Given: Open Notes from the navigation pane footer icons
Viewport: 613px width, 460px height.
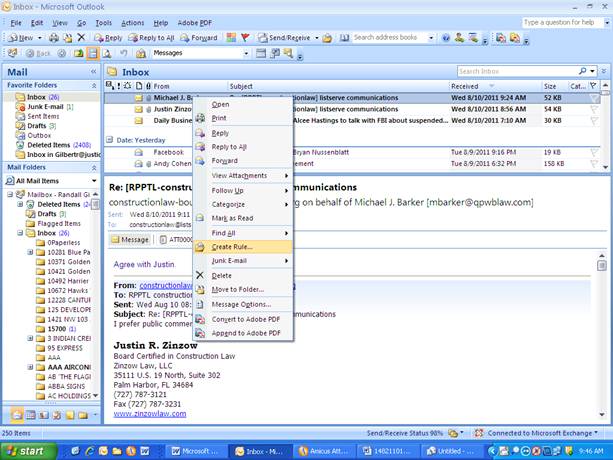Looking at the screenshot, I should click(70, 415).
